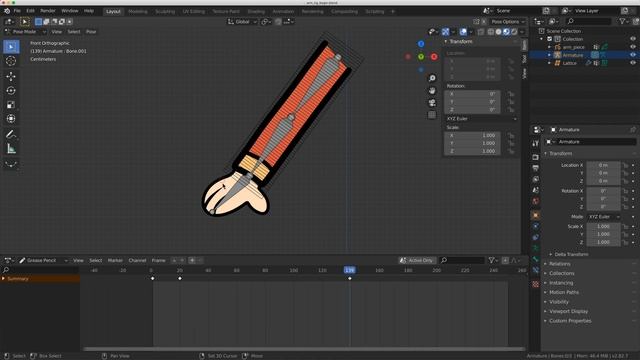Screen dimensions: 640x360
Task: Toggle the Collection exclude checkbox in outliner
Action: [x=550, y=39]
